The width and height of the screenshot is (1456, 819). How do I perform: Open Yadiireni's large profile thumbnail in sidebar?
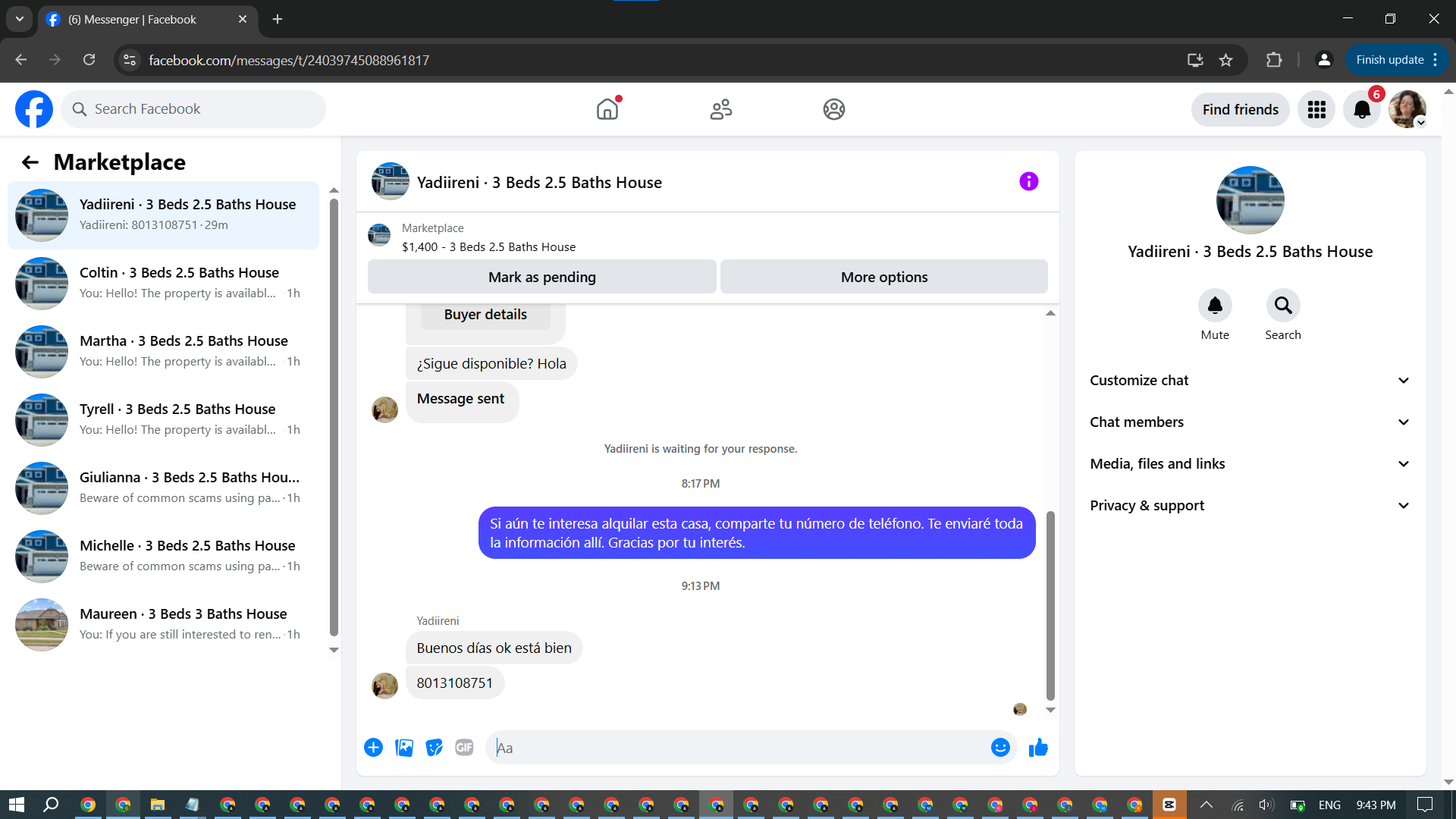[x=1250, y=200]
